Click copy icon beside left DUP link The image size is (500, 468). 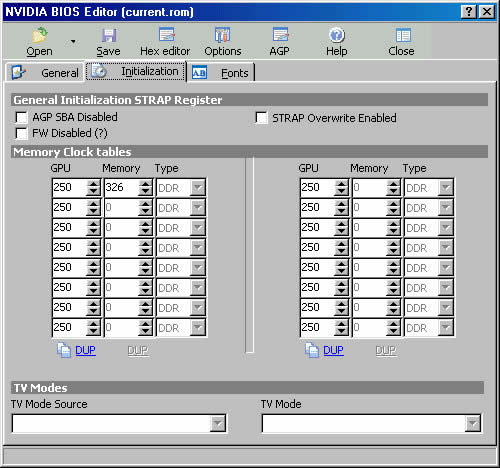point(64,350)
